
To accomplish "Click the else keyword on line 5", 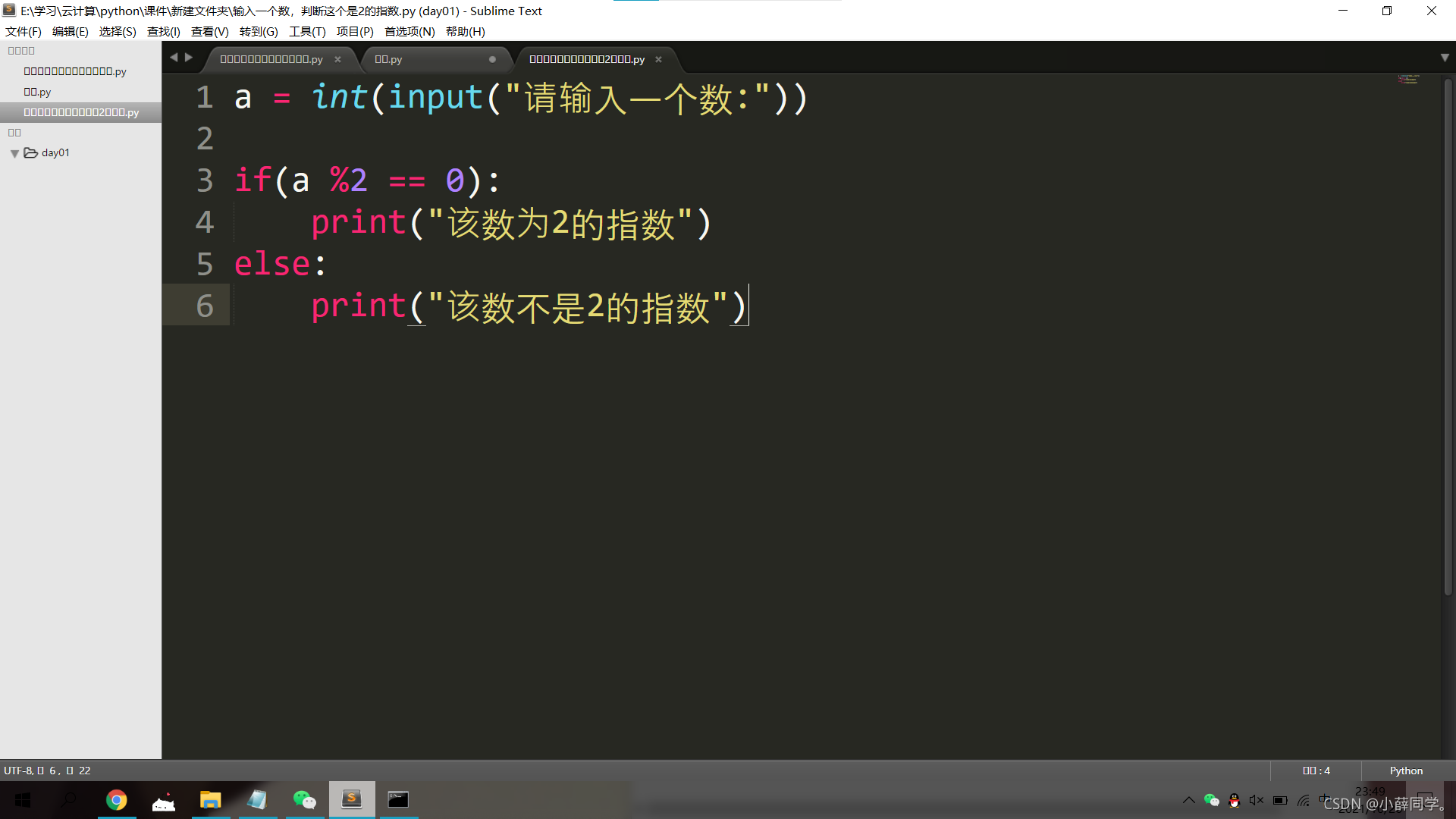I will (x=272, y=264).
